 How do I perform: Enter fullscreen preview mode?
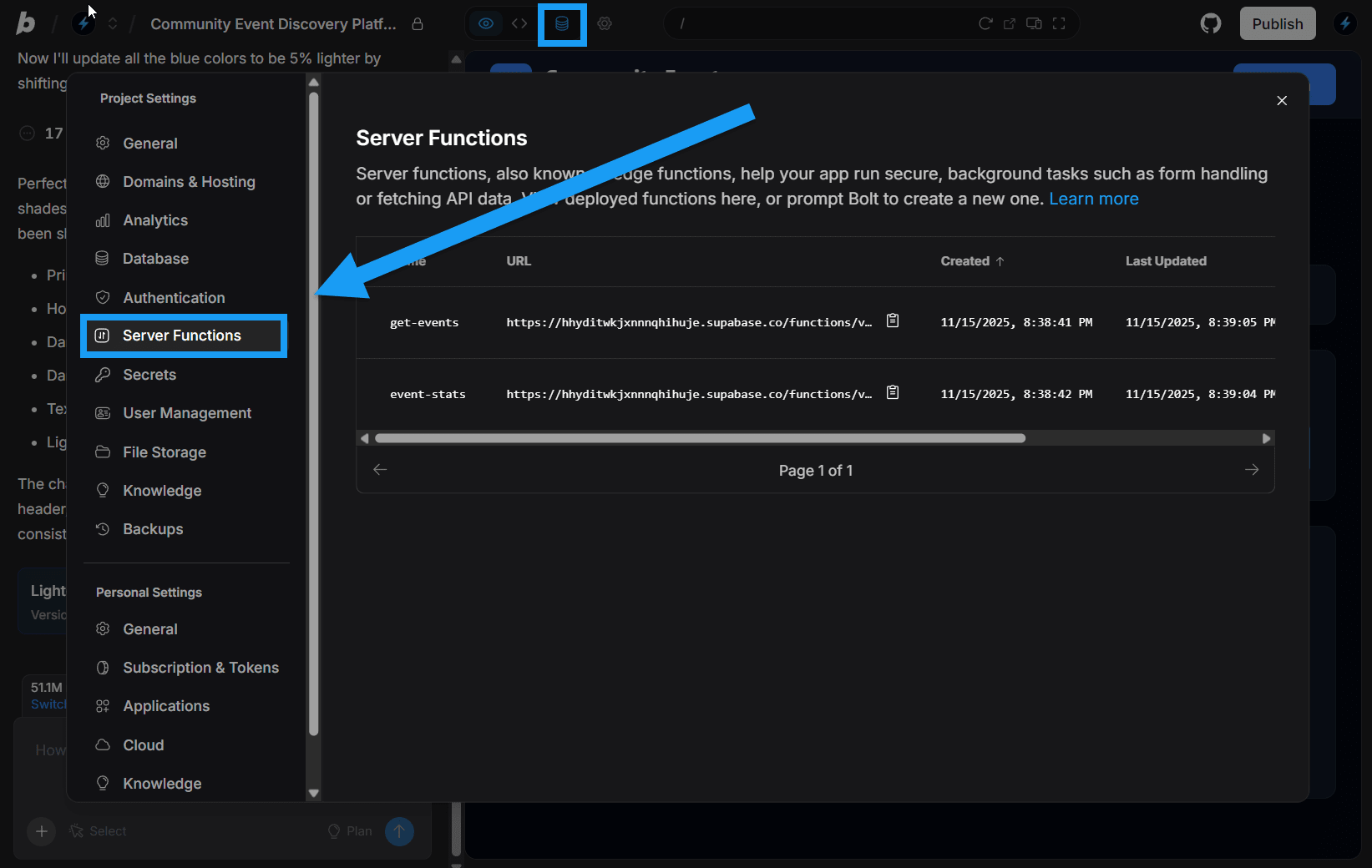click(1059, 23)
